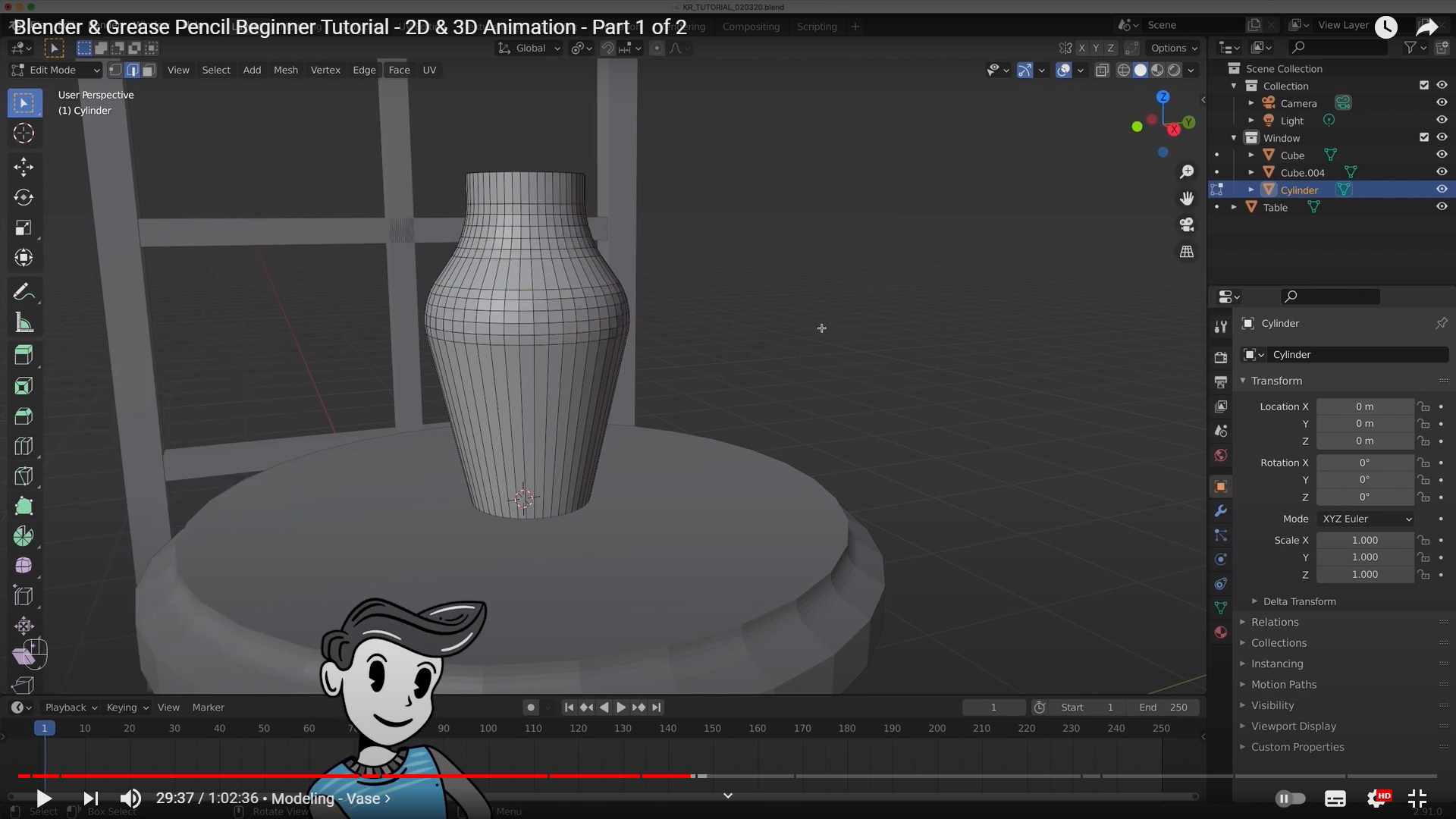The width and height of the screenshot is (1456, 819).
Task: Switch to face select mode
Action: [149, 70]
